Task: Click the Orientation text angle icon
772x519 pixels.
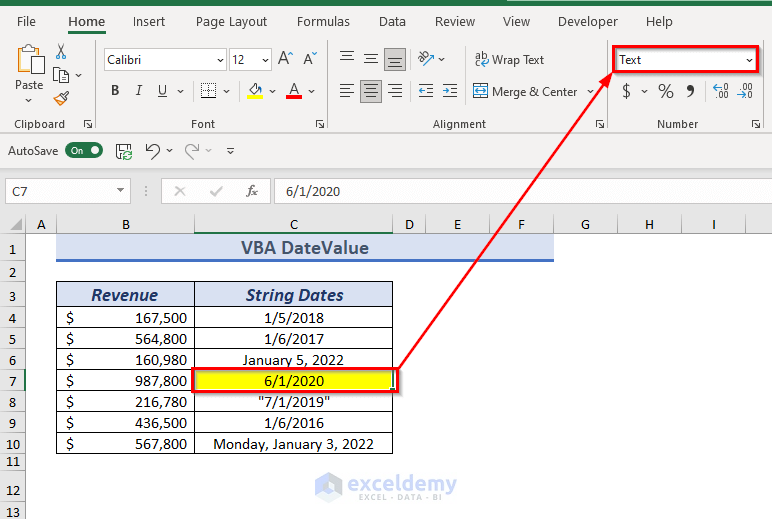Action: 426,59
